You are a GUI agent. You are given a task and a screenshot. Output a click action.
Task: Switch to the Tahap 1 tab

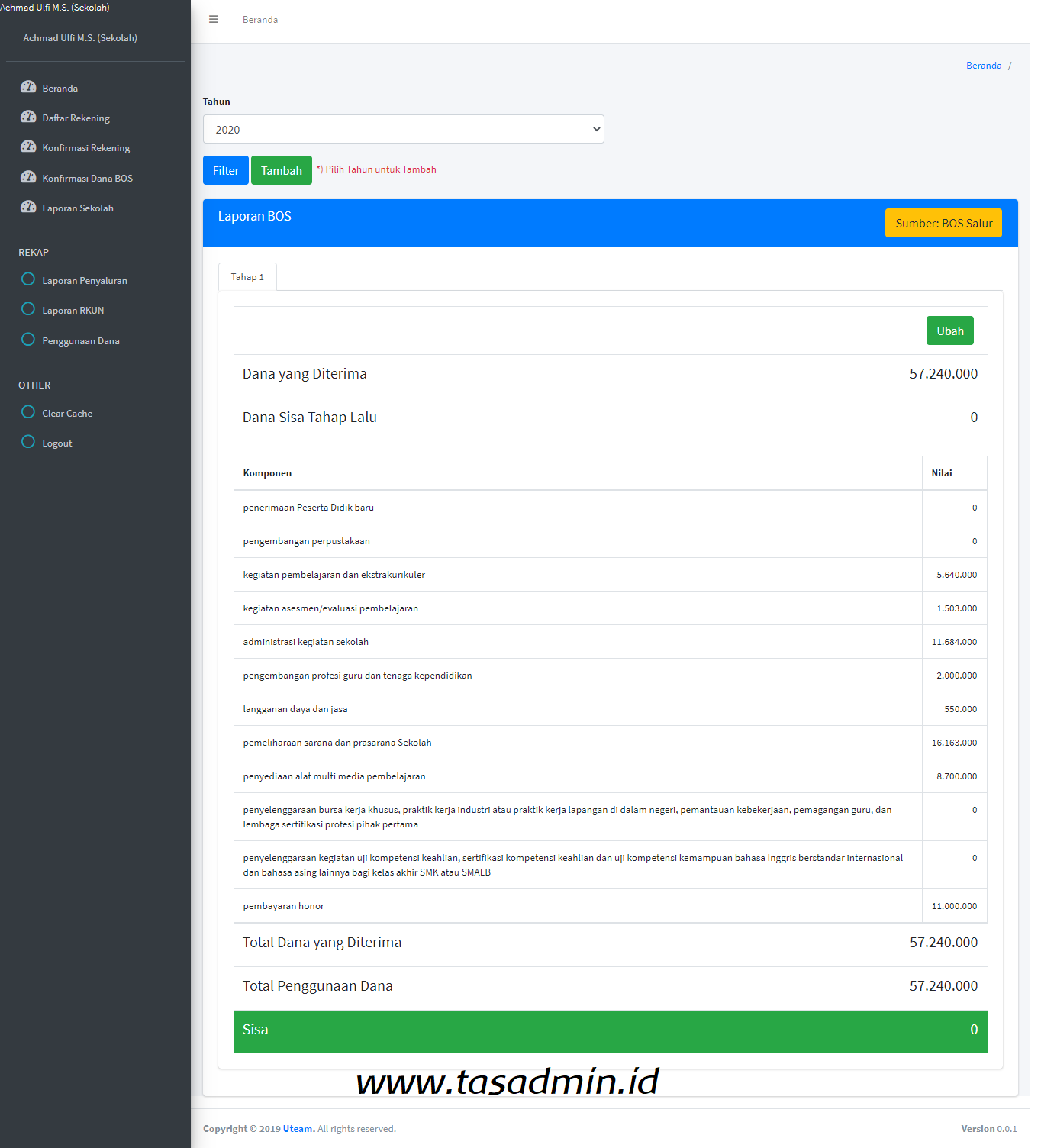[247, 276]
